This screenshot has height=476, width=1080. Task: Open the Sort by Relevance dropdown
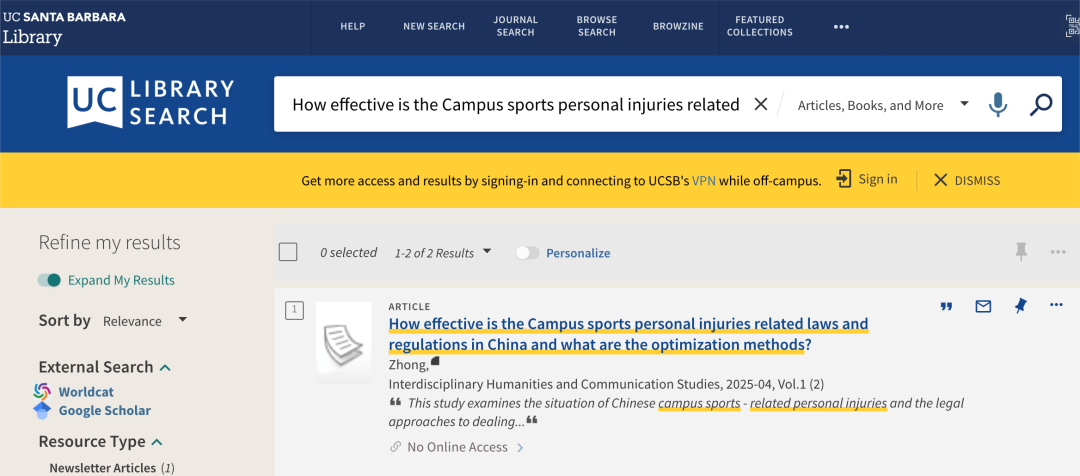pos(145,321)
